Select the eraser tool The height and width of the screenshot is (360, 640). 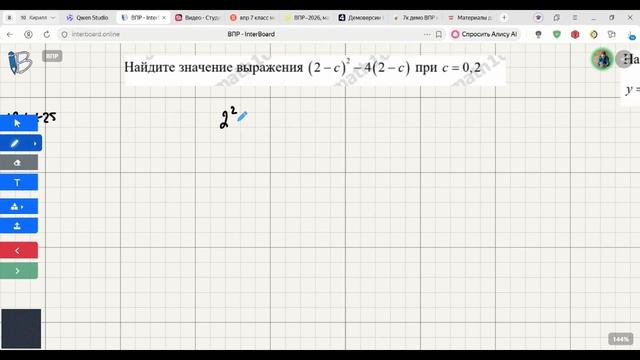click(18, 162)
